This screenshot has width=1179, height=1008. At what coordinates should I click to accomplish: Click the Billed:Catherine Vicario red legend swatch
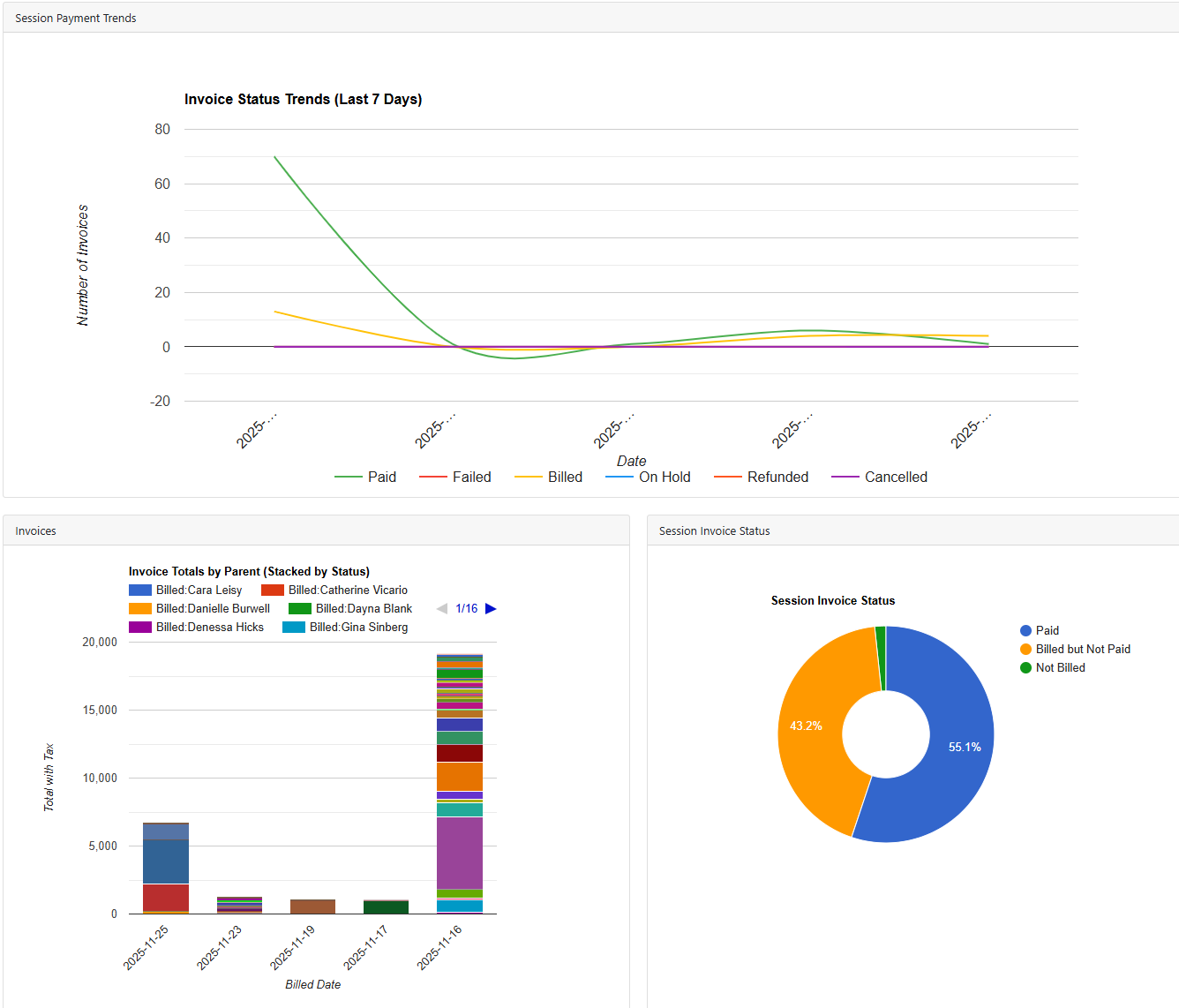point(273,591)
